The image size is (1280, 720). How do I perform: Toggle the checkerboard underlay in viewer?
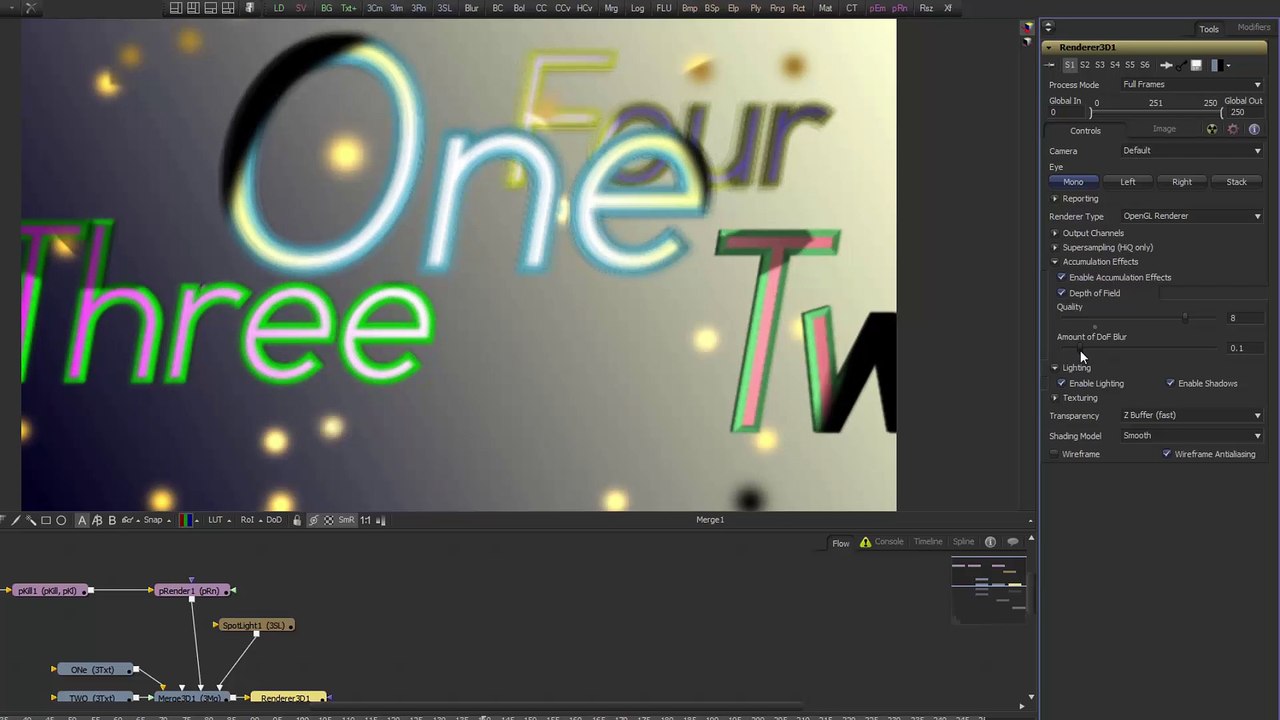328,520
